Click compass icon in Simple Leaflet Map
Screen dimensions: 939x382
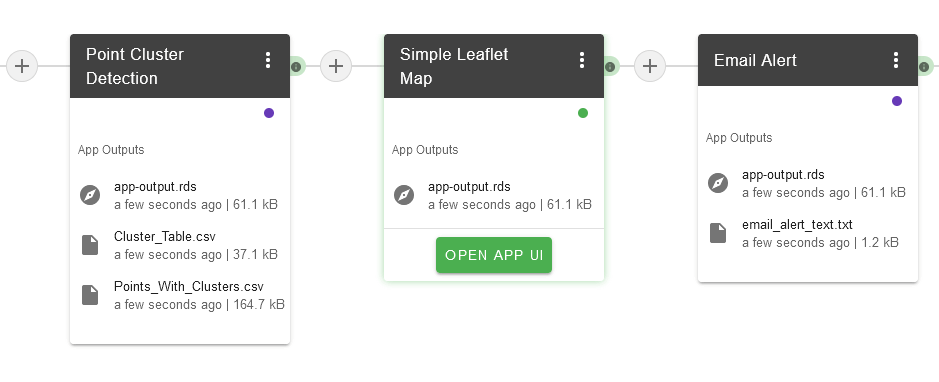[404, 195]
